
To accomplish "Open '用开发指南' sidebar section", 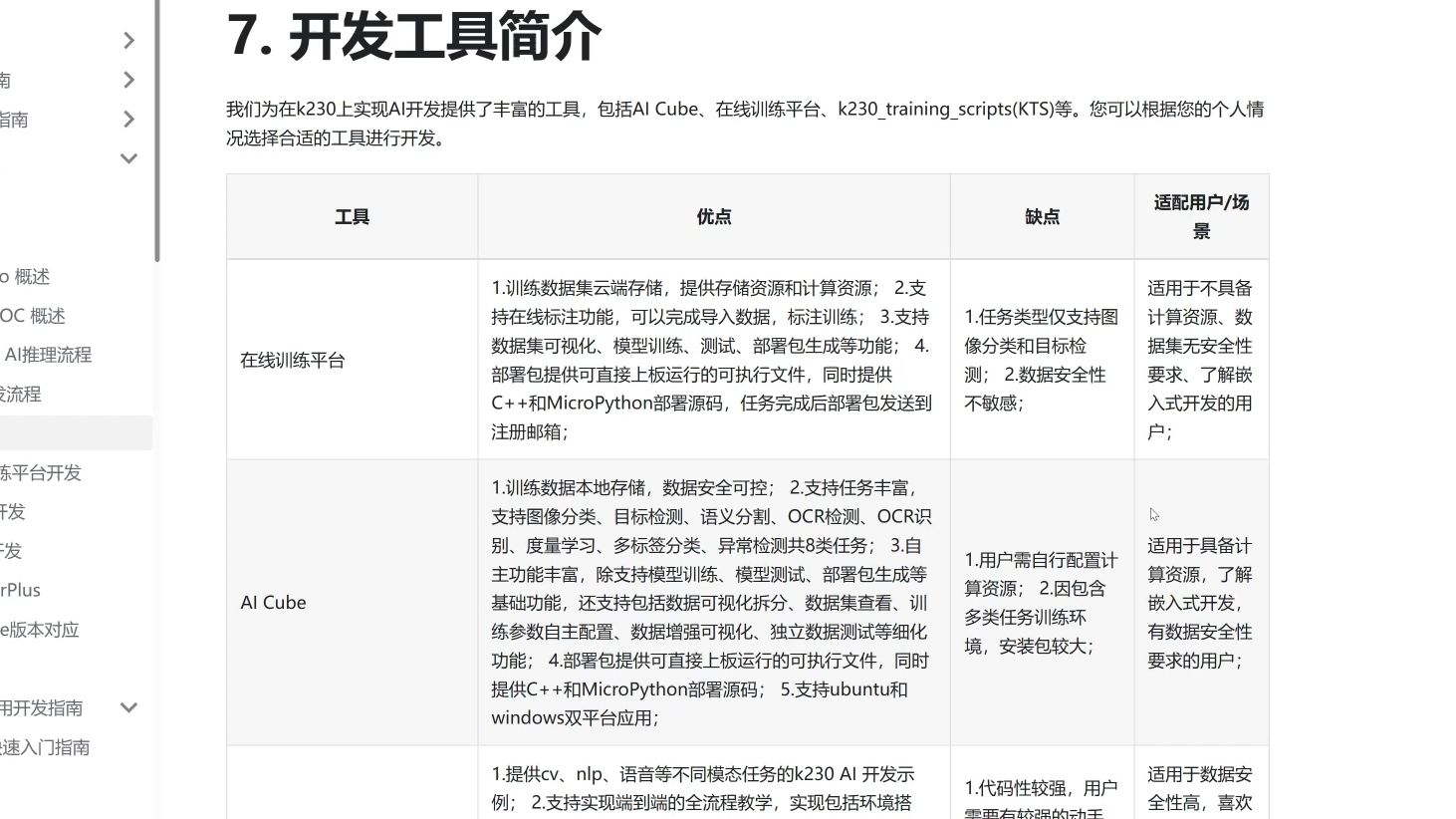I will click(x=42, y=708).
